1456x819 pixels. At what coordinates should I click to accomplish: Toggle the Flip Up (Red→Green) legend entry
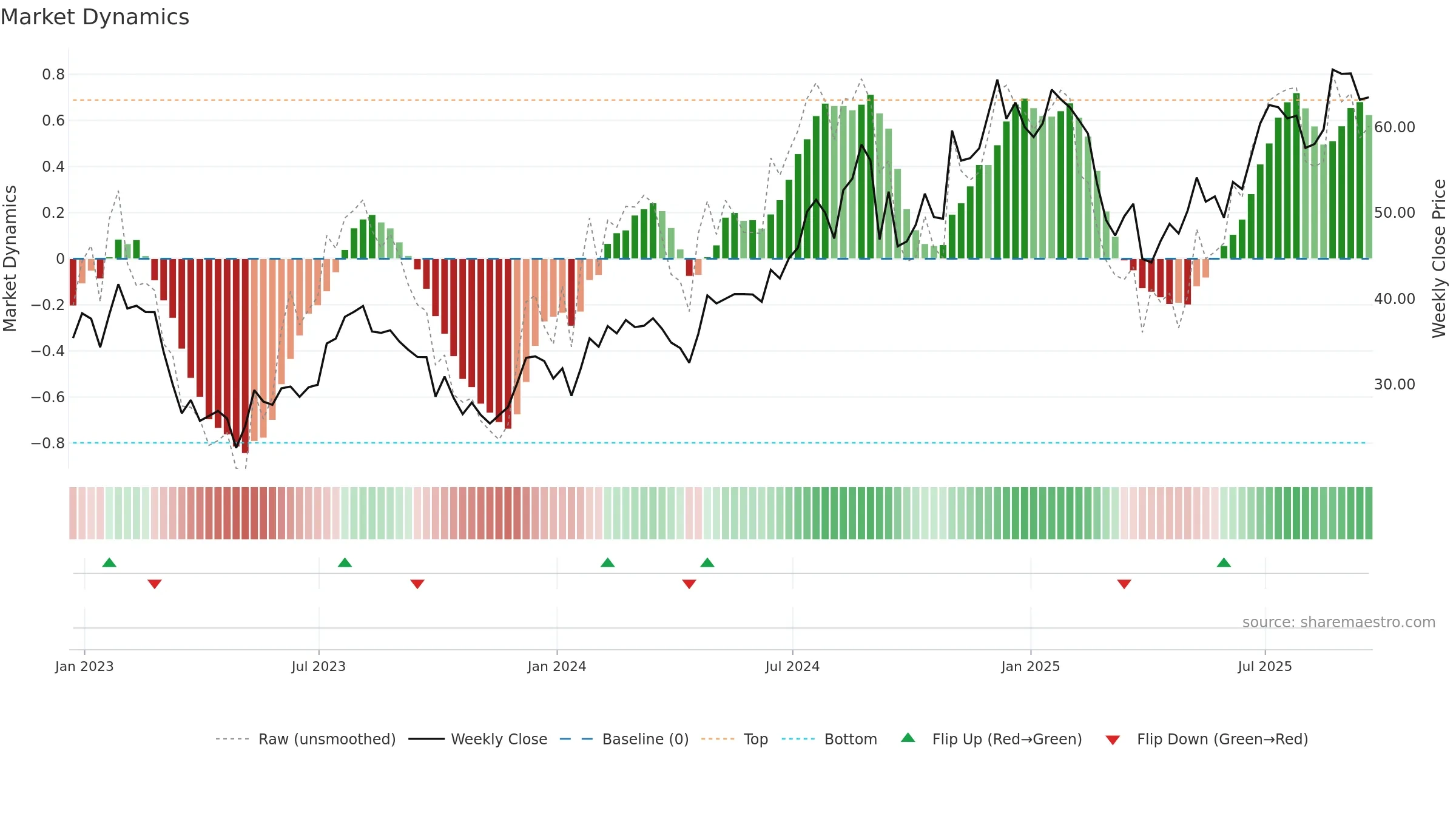991,739
